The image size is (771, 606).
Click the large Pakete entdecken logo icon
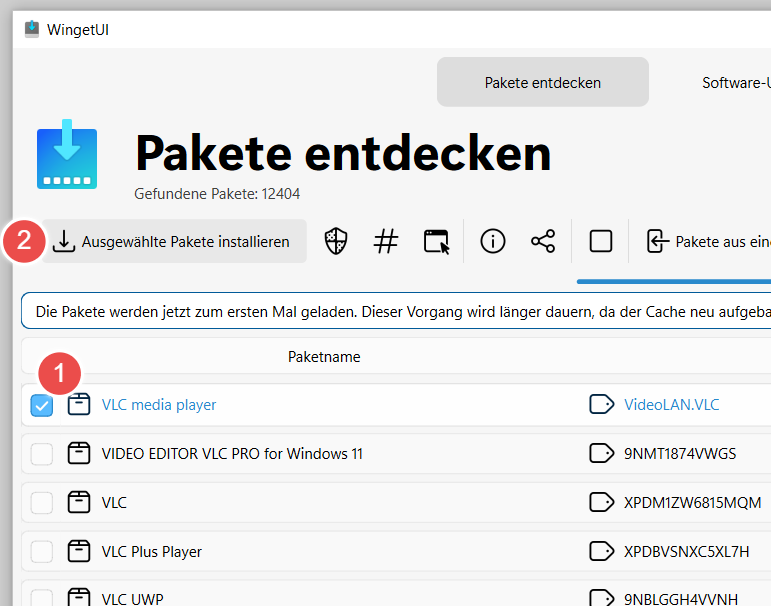tap(67, 154)
